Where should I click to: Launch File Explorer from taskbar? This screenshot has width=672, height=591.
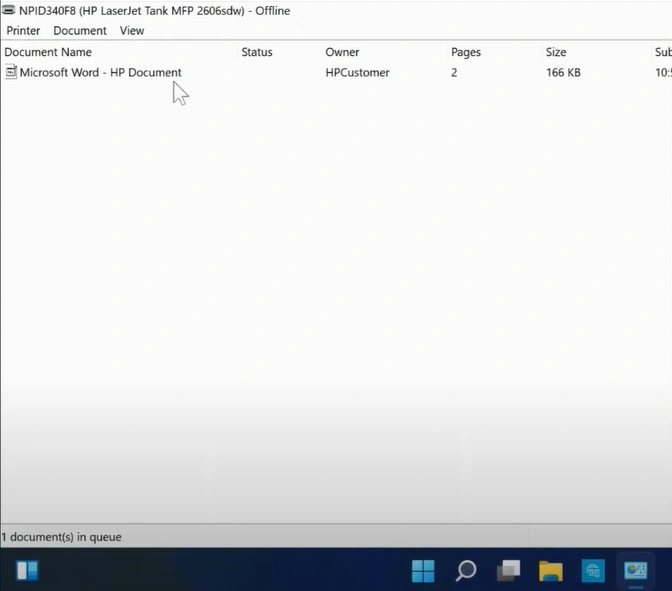(551, 571)
